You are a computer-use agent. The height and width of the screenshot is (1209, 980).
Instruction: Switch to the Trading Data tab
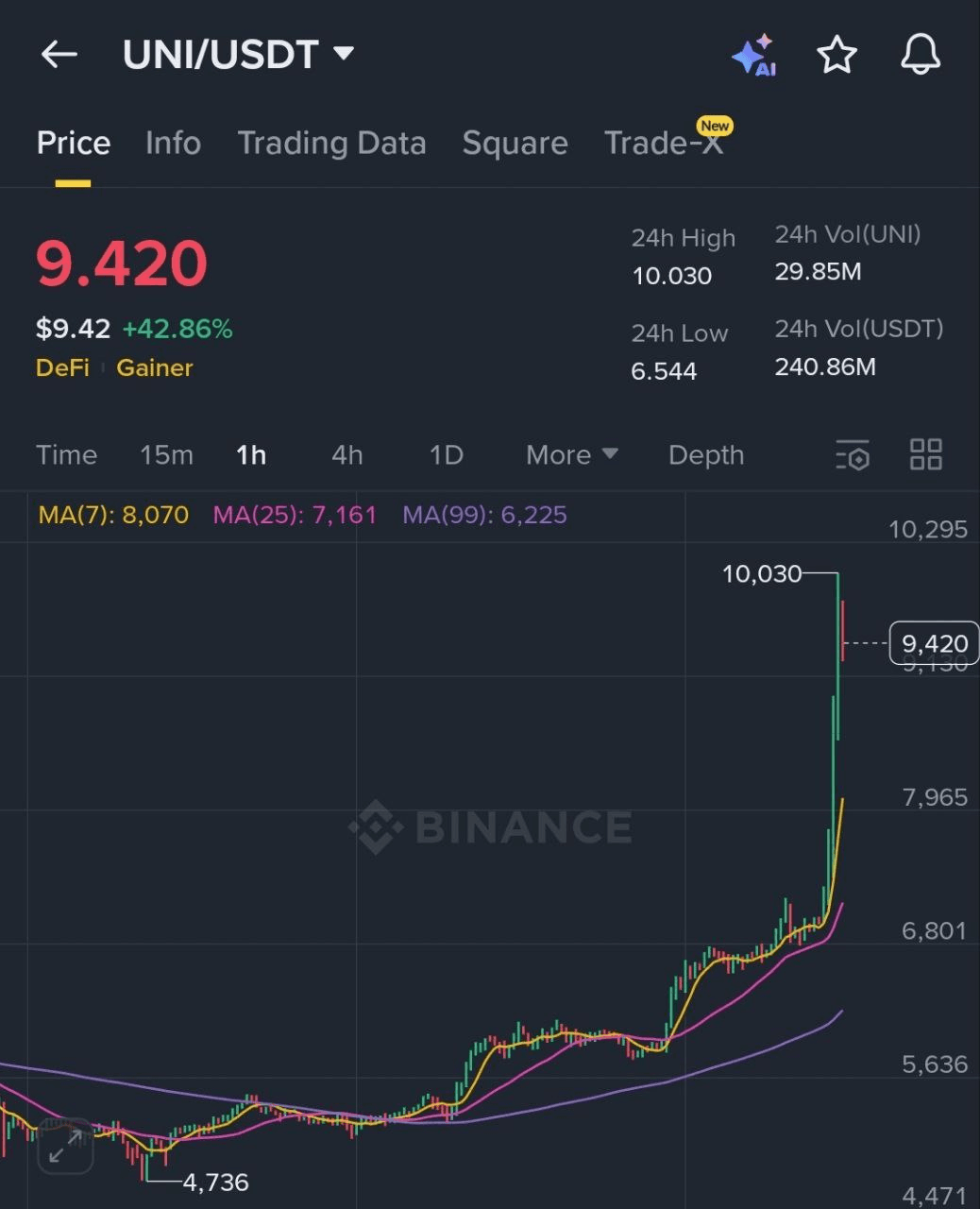(x=332, y=143)
